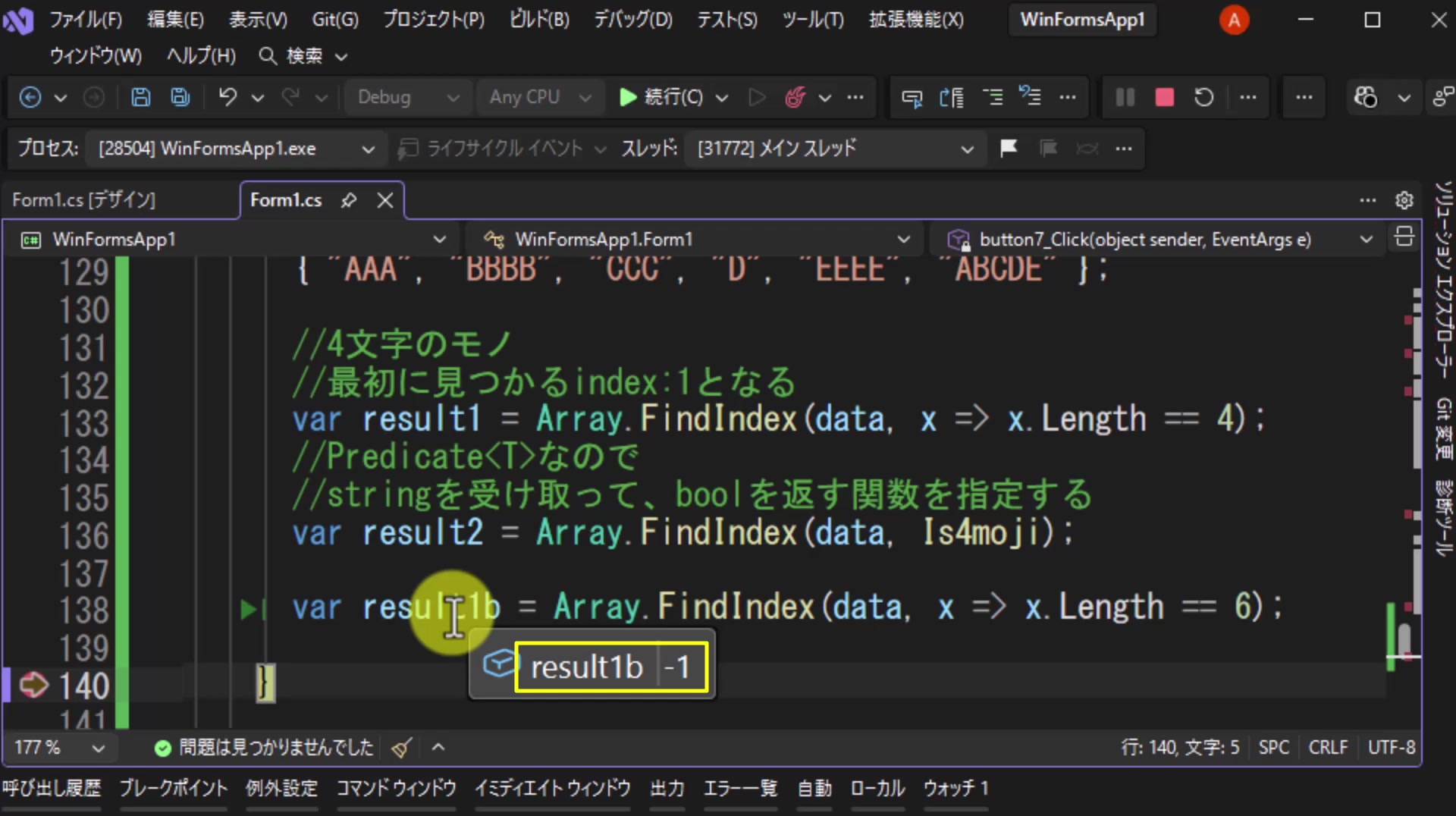Click the 検索 search box

303,56
